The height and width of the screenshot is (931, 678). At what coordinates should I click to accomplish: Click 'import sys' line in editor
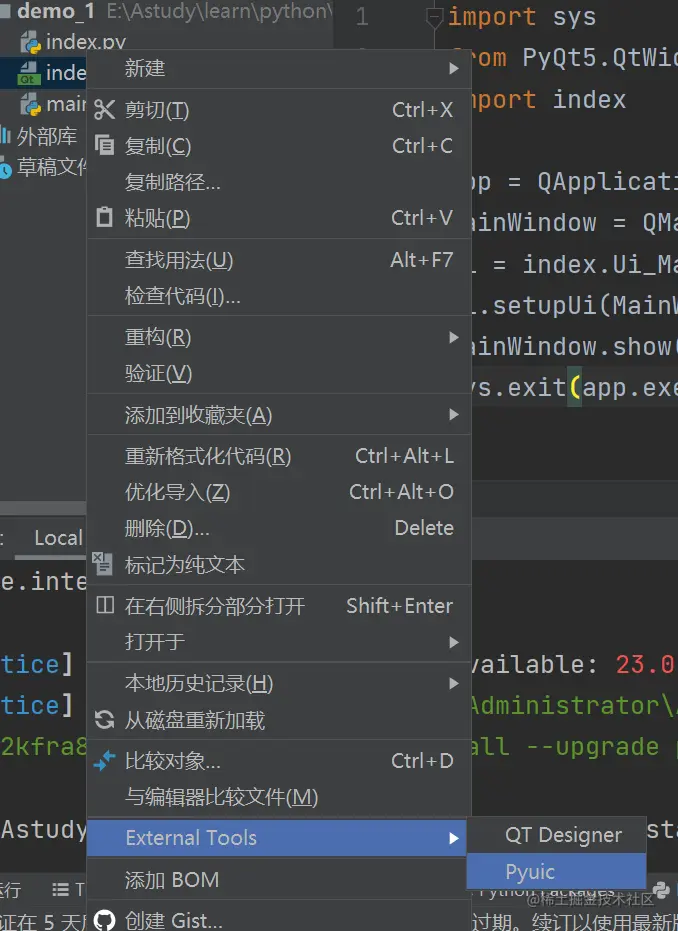point(521,17)
